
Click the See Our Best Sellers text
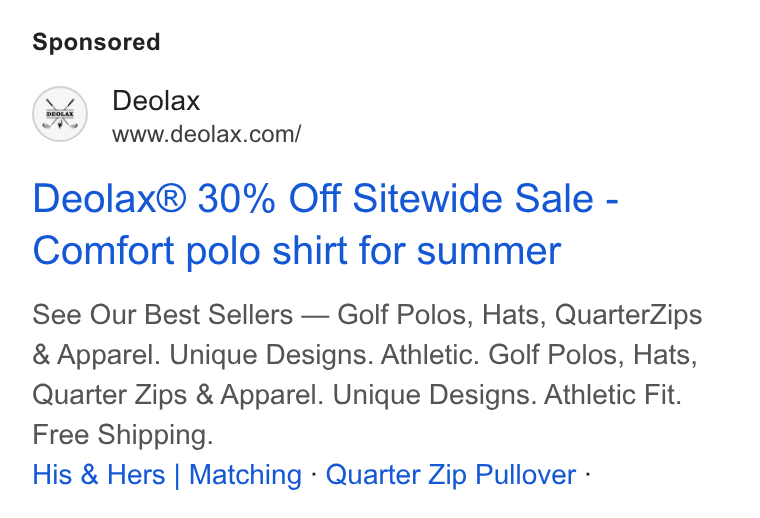(162, 314)
